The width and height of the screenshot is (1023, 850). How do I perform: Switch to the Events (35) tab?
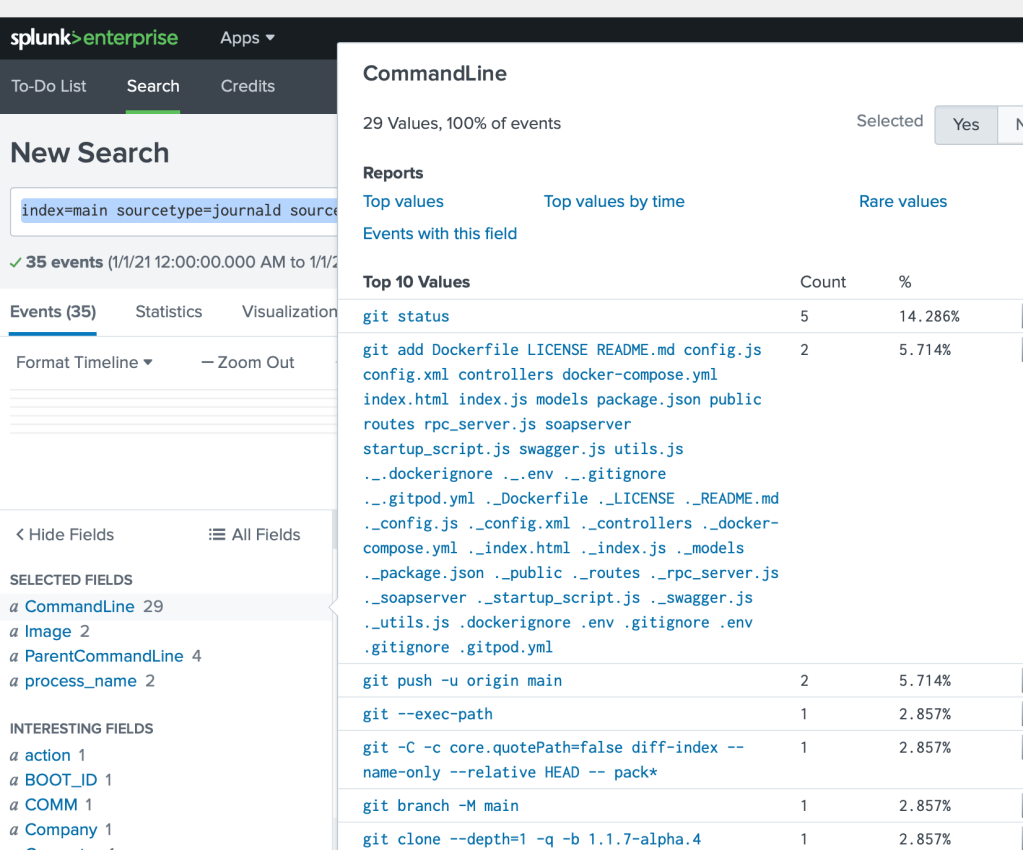(x=53, y=312)
